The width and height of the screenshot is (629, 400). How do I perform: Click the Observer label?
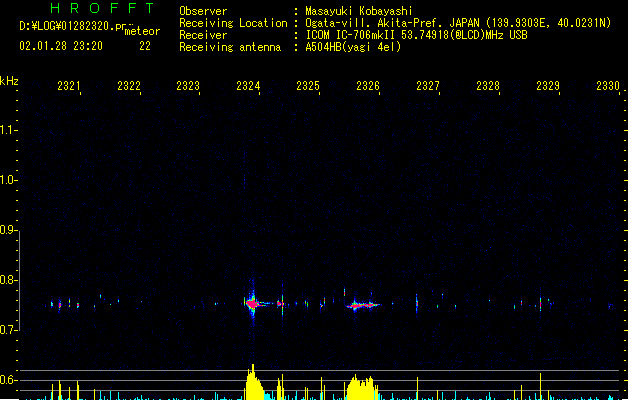pyautogui.click(x=203, y=11)
